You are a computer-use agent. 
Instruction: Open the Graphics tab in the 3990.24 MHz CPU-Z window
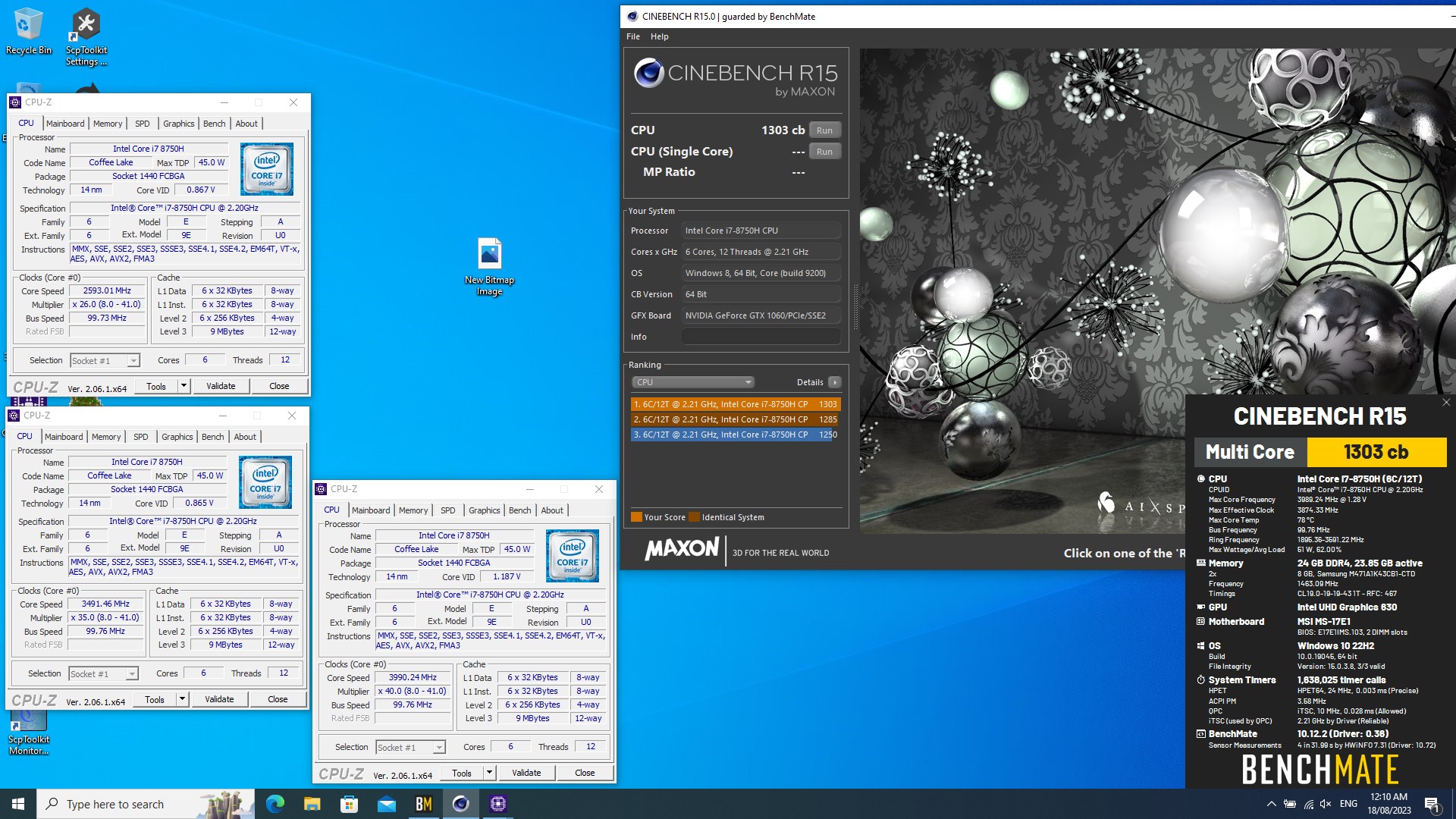click(484, 510)
